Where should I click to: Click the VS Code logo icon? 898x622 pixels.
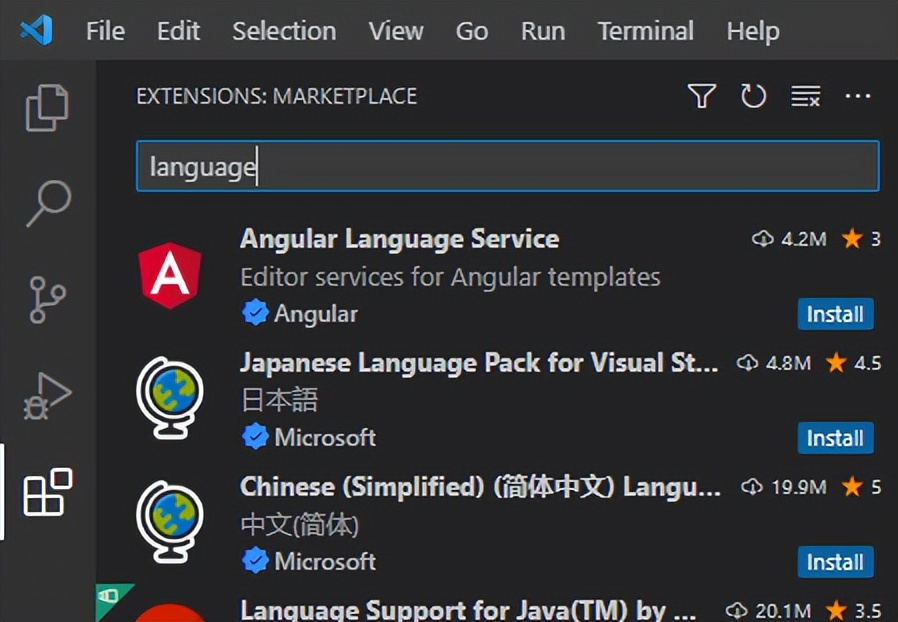pos(36,30)
